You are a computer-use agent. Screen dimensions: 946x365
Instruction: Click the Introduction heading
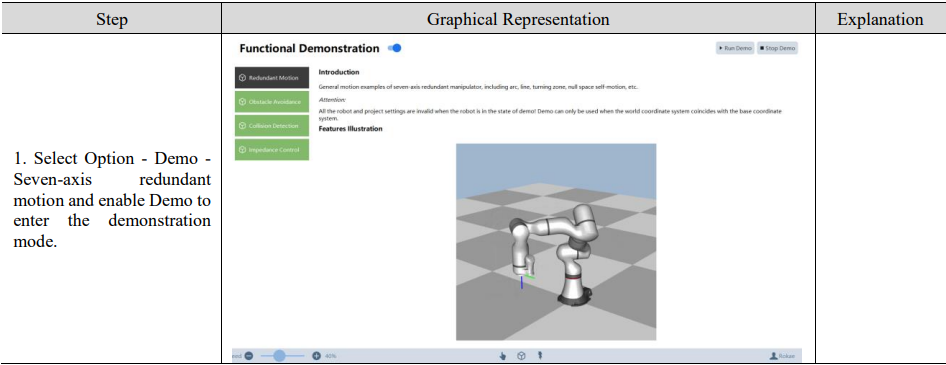coord(339,72)
